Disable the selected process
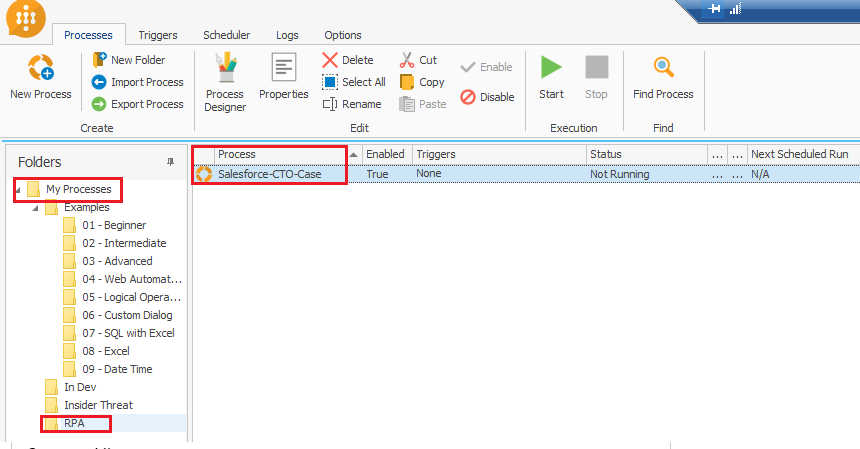The width and height of the screenshot is (860, 449). [487, 97]
